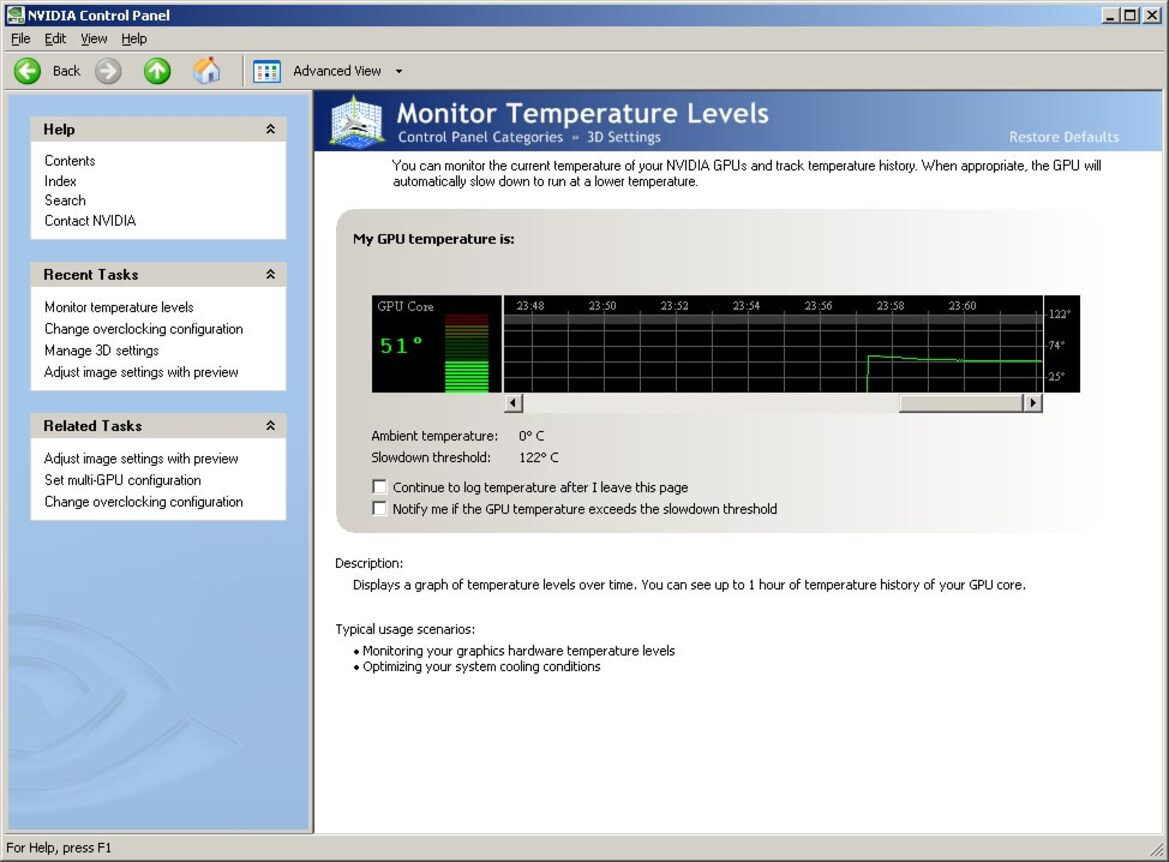Click the Back text label in toolbar

66,71
